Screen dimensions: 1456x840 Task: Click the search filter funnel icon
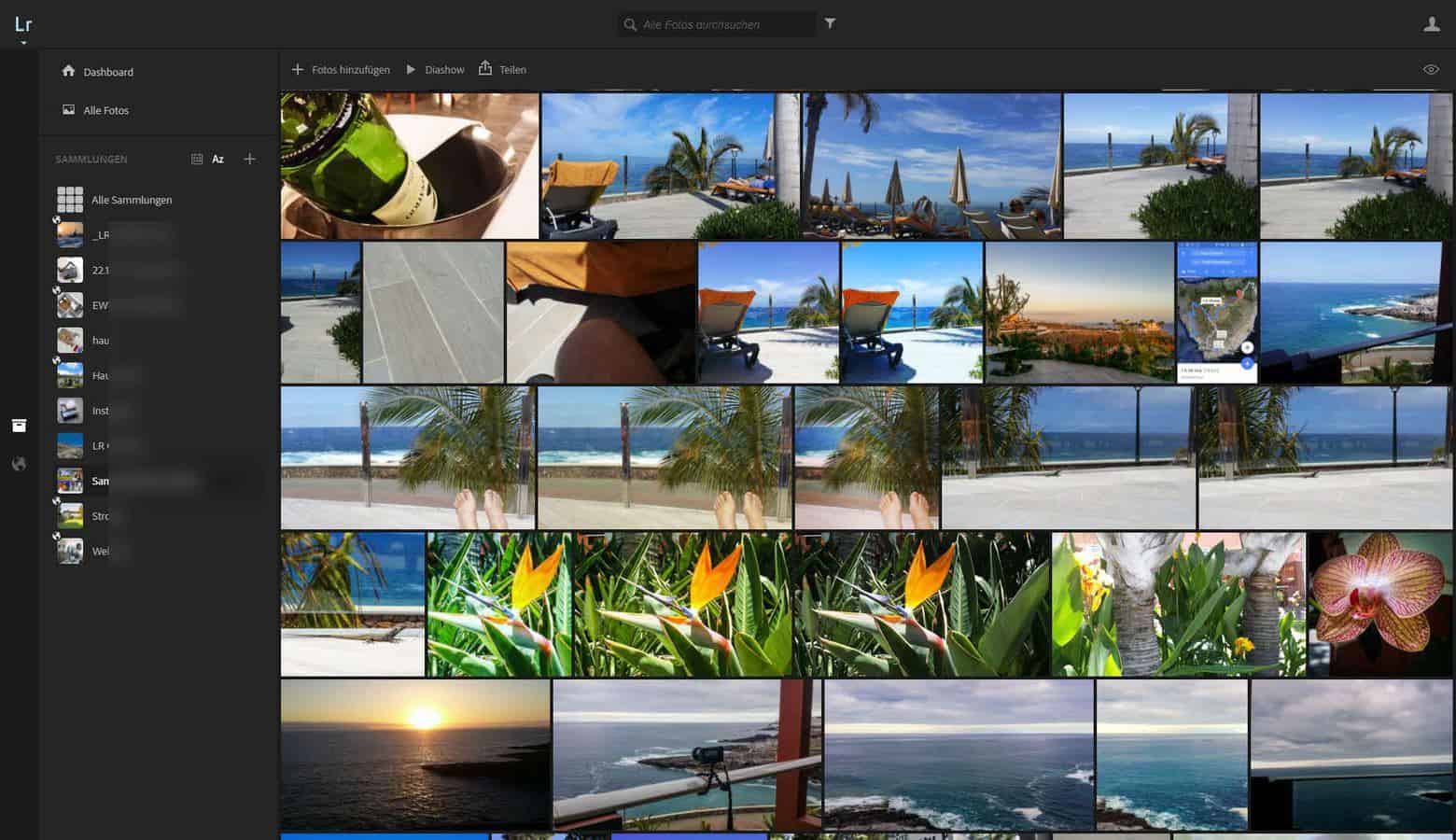coord(830,24)
